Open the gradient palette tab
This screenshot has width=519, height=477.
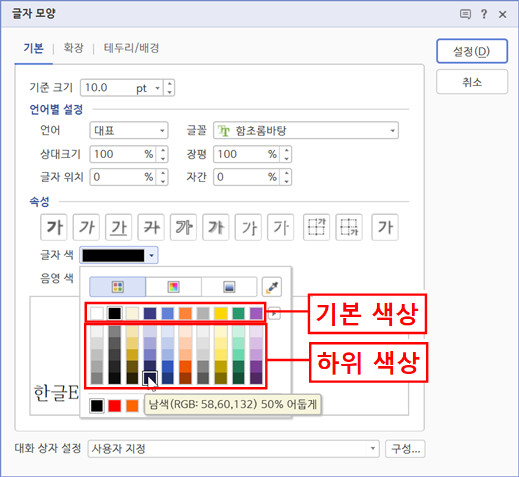point(229,287)
